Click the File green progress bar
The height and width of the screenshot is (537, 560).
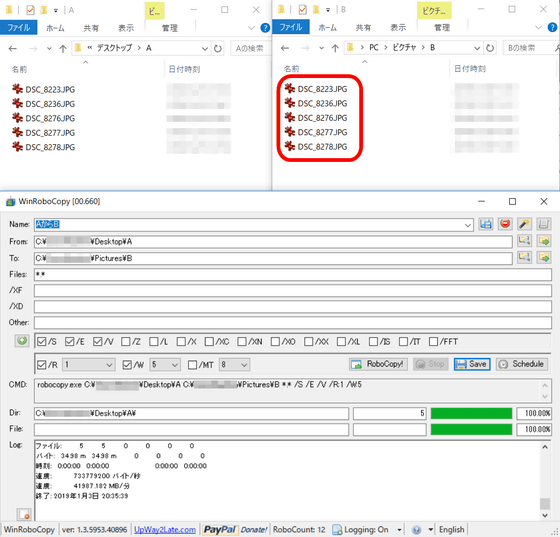471,429
